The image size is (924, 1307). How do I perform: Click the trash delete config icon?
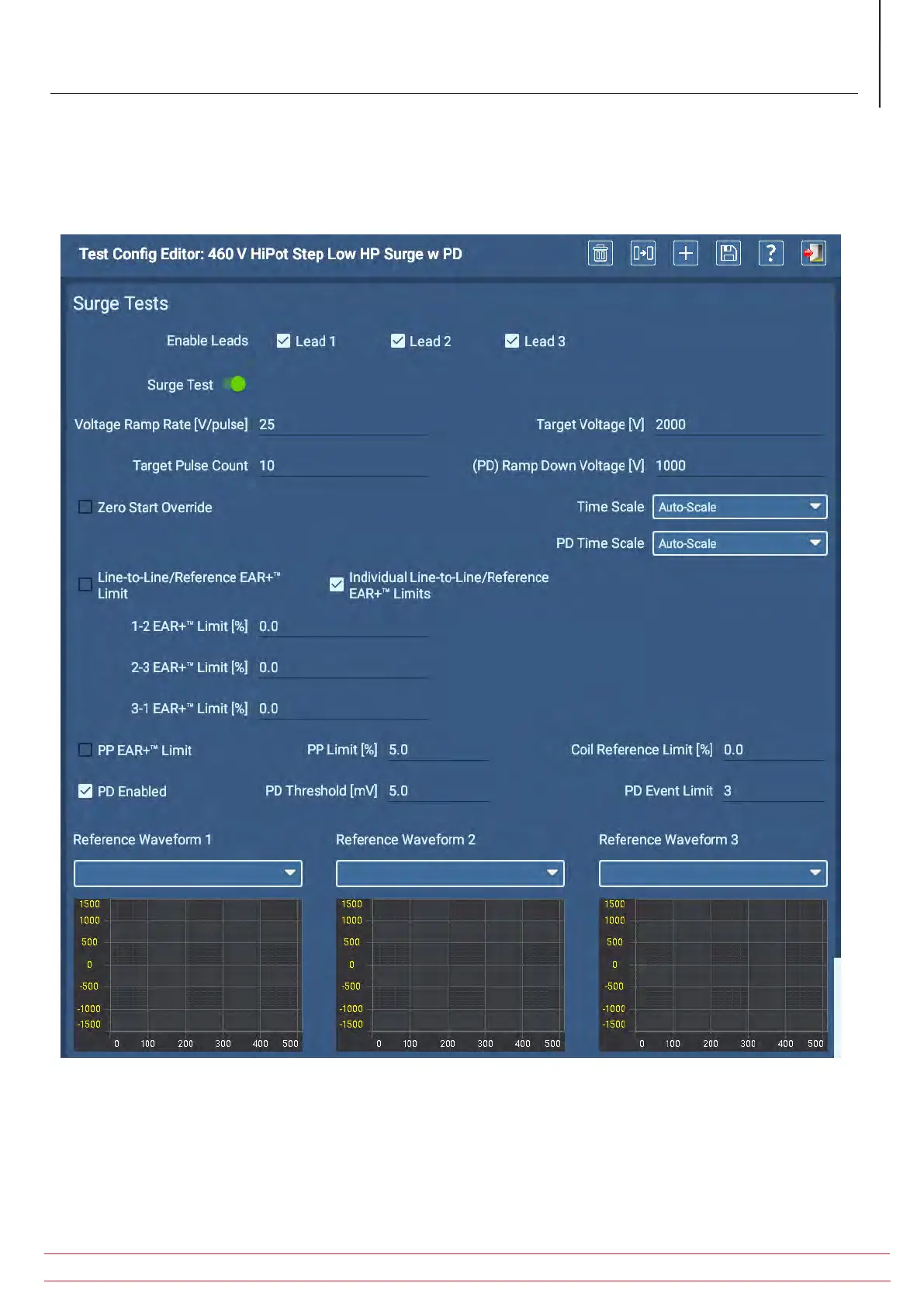click(600, 253)
